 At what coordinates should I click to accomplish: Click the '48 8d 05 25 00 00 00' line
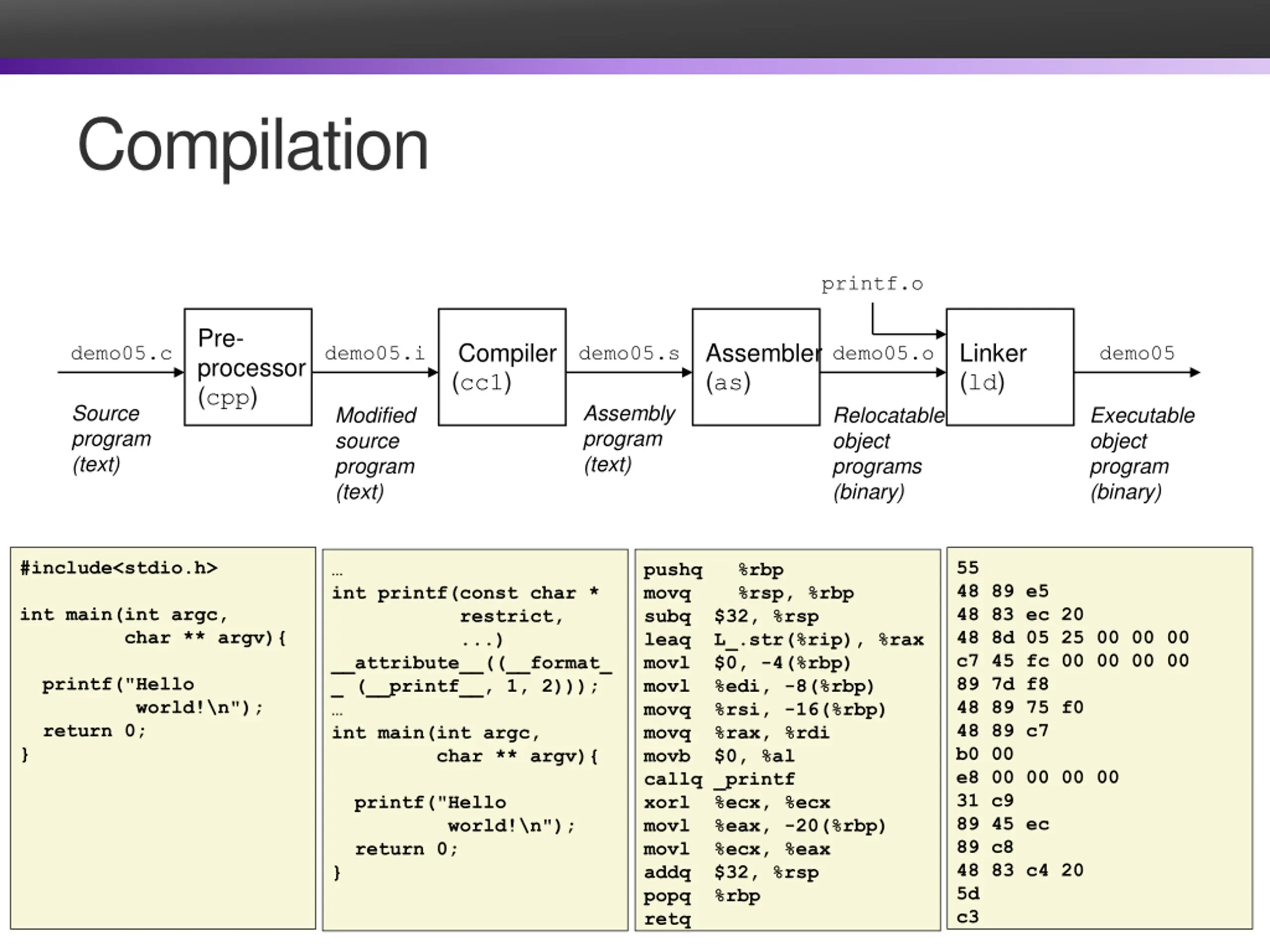1073,638
